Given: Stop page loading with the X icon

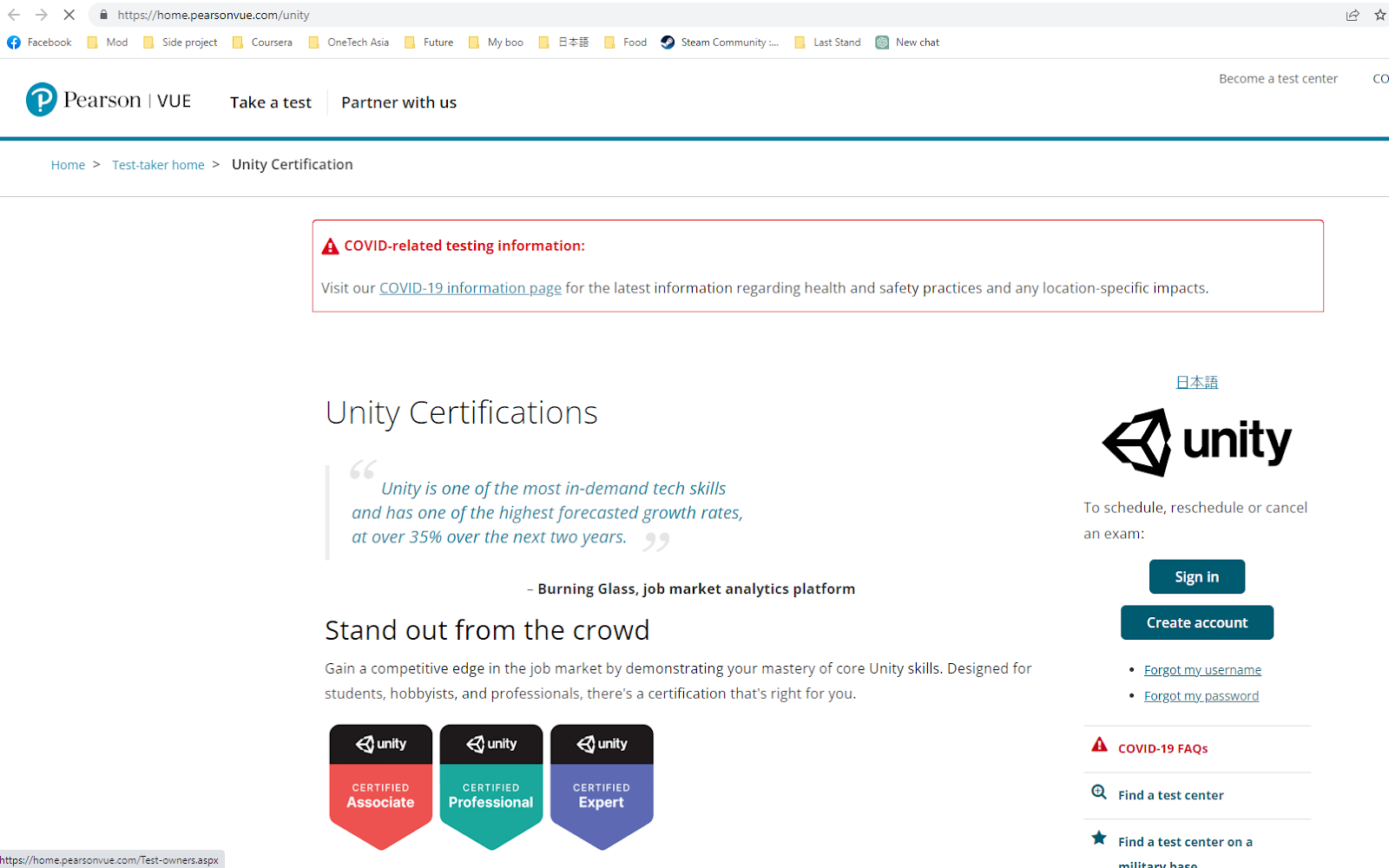Looking at the screenshot, I should [x=69, y=15].
